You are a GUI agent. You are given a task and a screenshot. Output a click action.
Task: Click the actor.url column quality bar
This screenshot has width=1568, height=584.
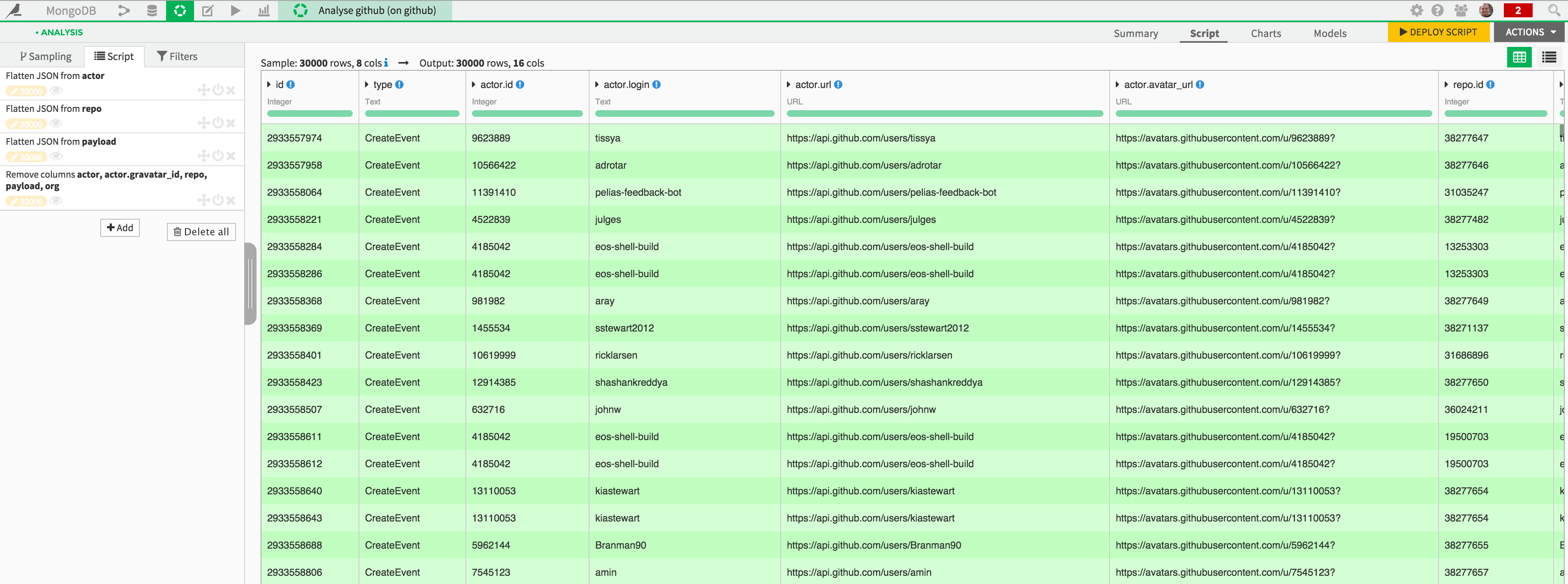pyautogui.click(x=945, y=114)
